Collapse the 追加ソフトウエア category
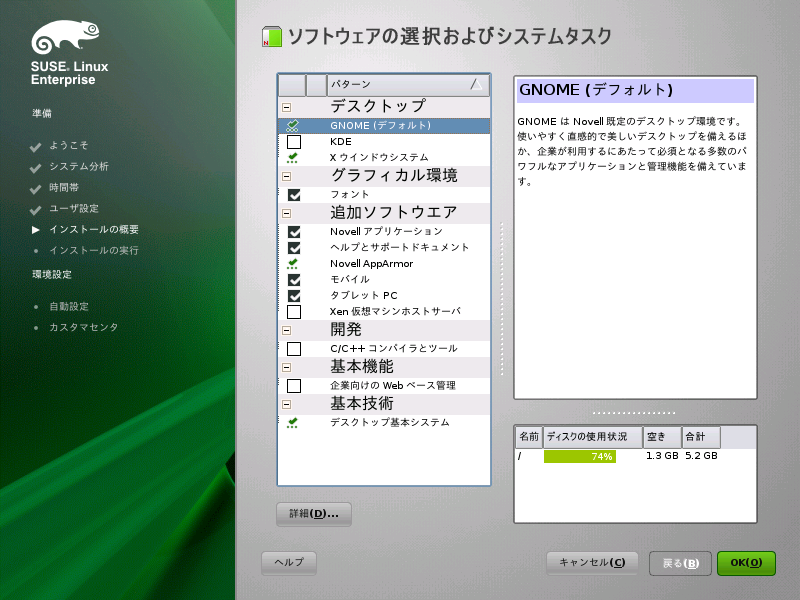Screen dimensions: 800x600 287,213
